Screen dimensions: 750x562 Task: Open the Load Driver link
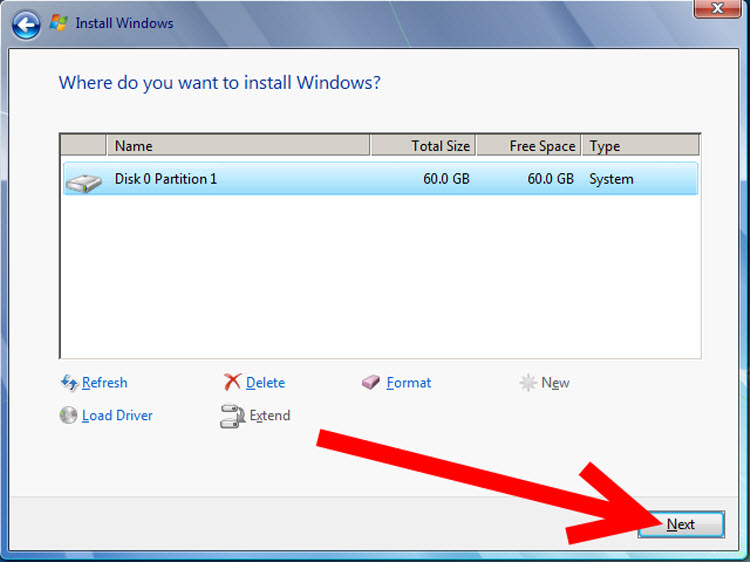(x=117, y=415)
